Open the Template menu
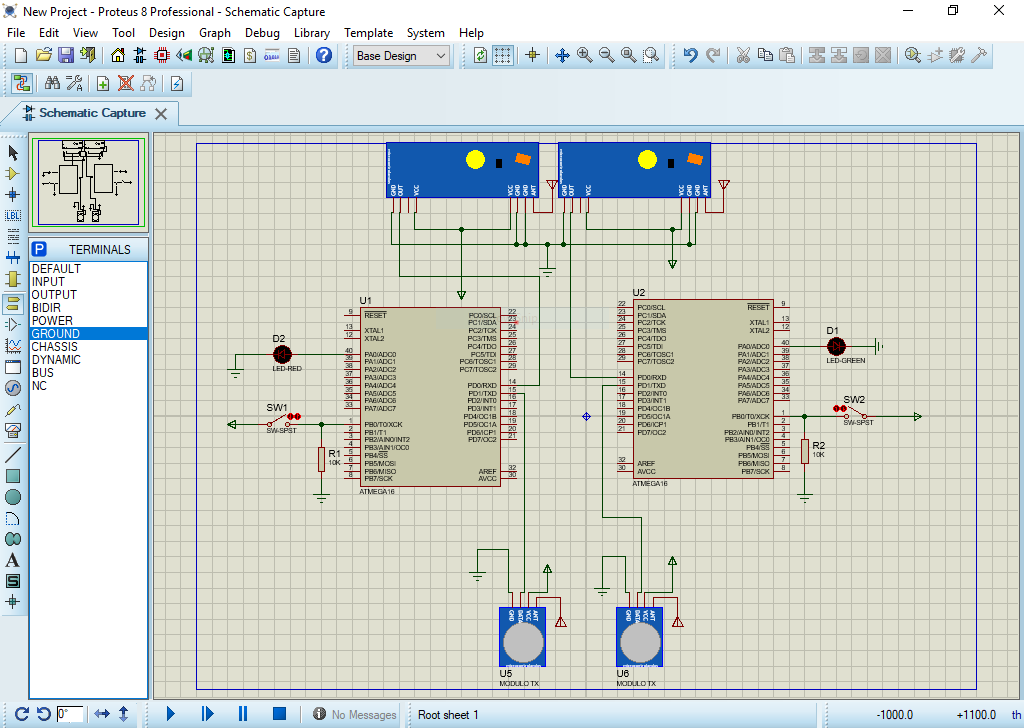Screen dimensions: 1024x728 pyautogui.click(x=368, y=32)
